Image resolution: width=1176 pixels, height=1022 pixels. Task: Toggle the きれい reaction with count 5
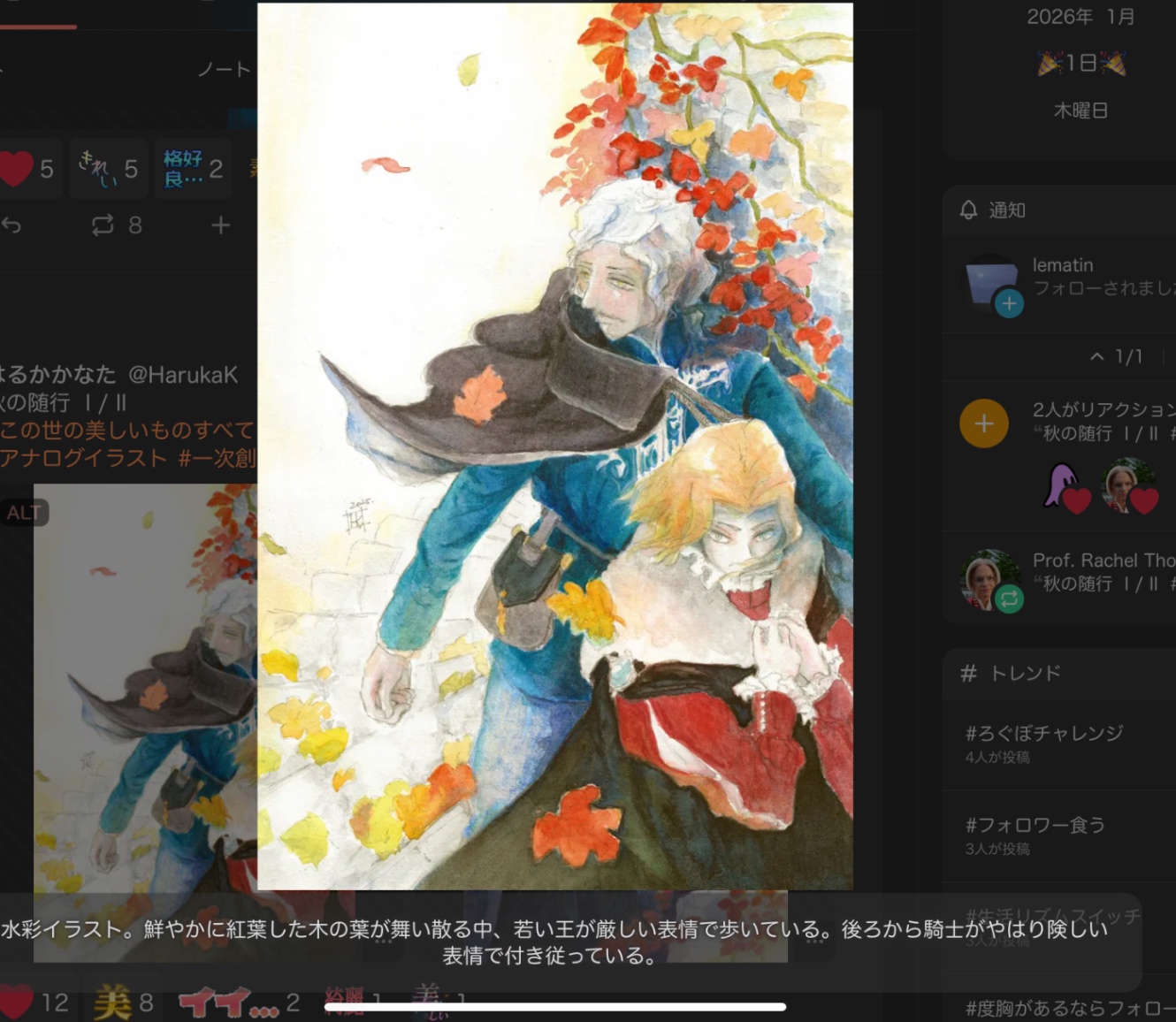pyautogui.click(x=108, y=169)
